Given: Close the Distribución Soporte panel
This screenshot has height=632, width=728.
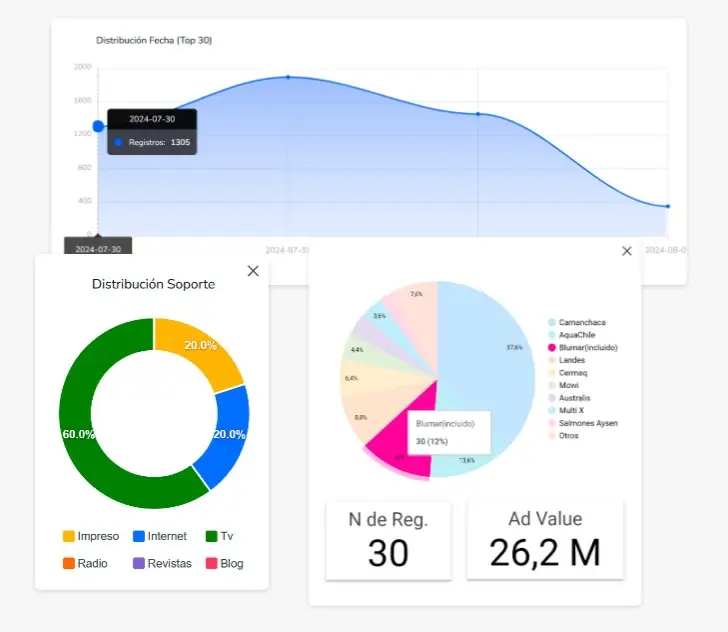Looking at the screenshot, I should (x=253, y=271).
